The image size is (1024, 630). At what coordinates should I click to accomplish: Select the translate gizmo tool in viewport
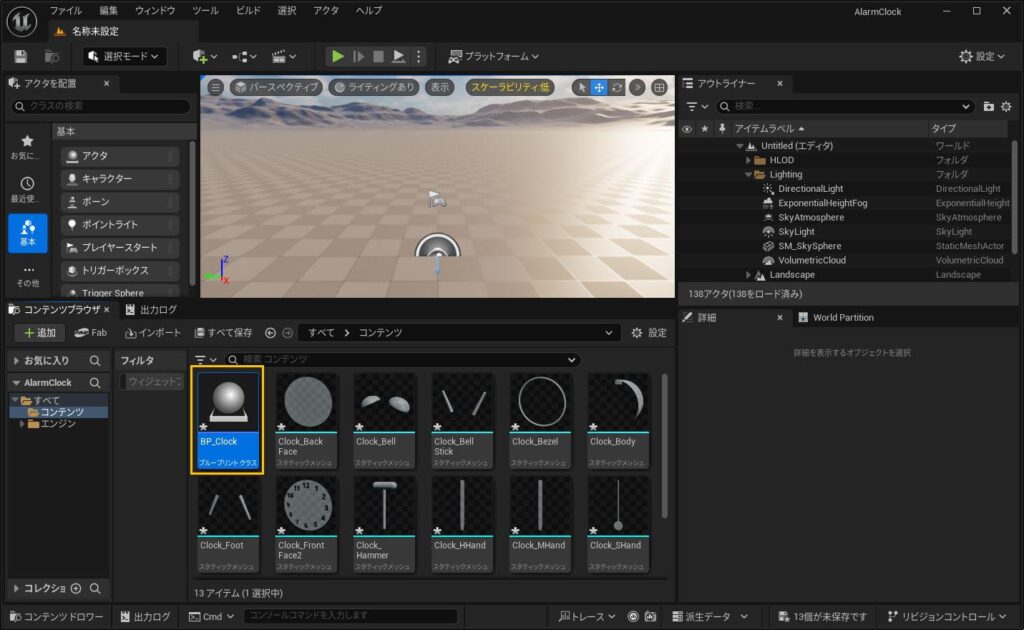600,87
